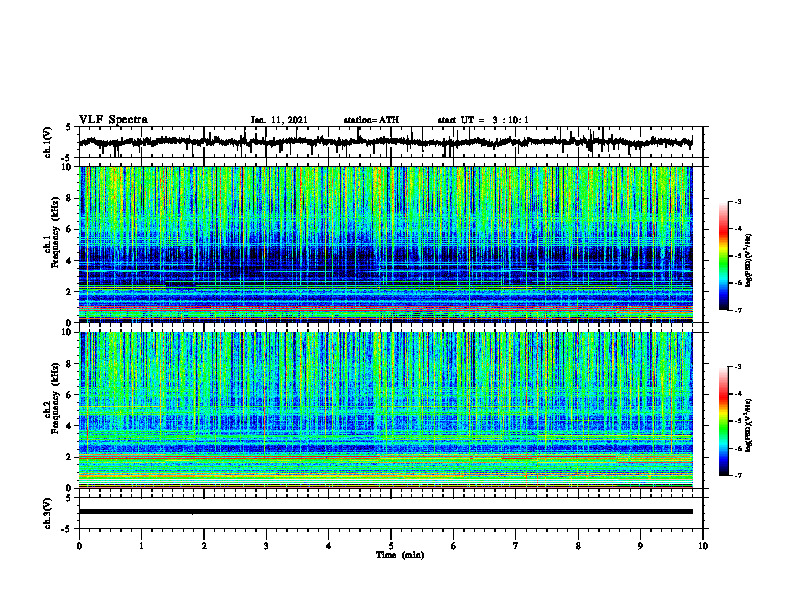Click the "-3" label on ch.2 color bar

(x=737, y=367)
